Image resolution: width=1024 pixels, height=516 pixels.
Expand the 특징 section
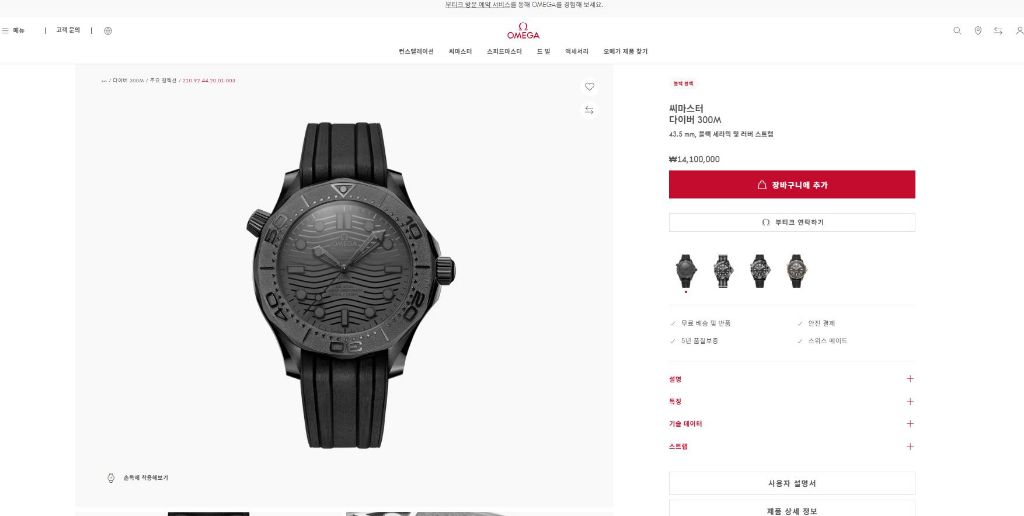792,402
